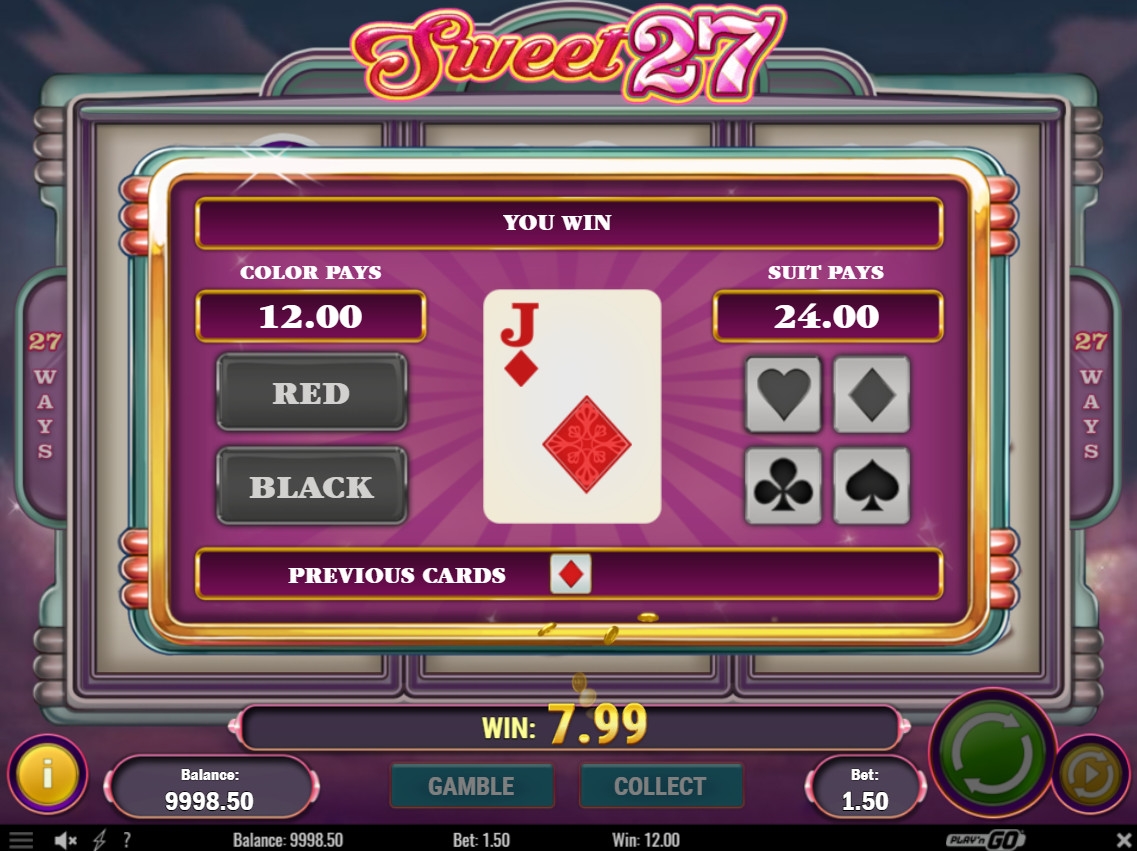1137x851 pixels.
Task: Choose the hearts suit card
Action: (x=783, y=394)
